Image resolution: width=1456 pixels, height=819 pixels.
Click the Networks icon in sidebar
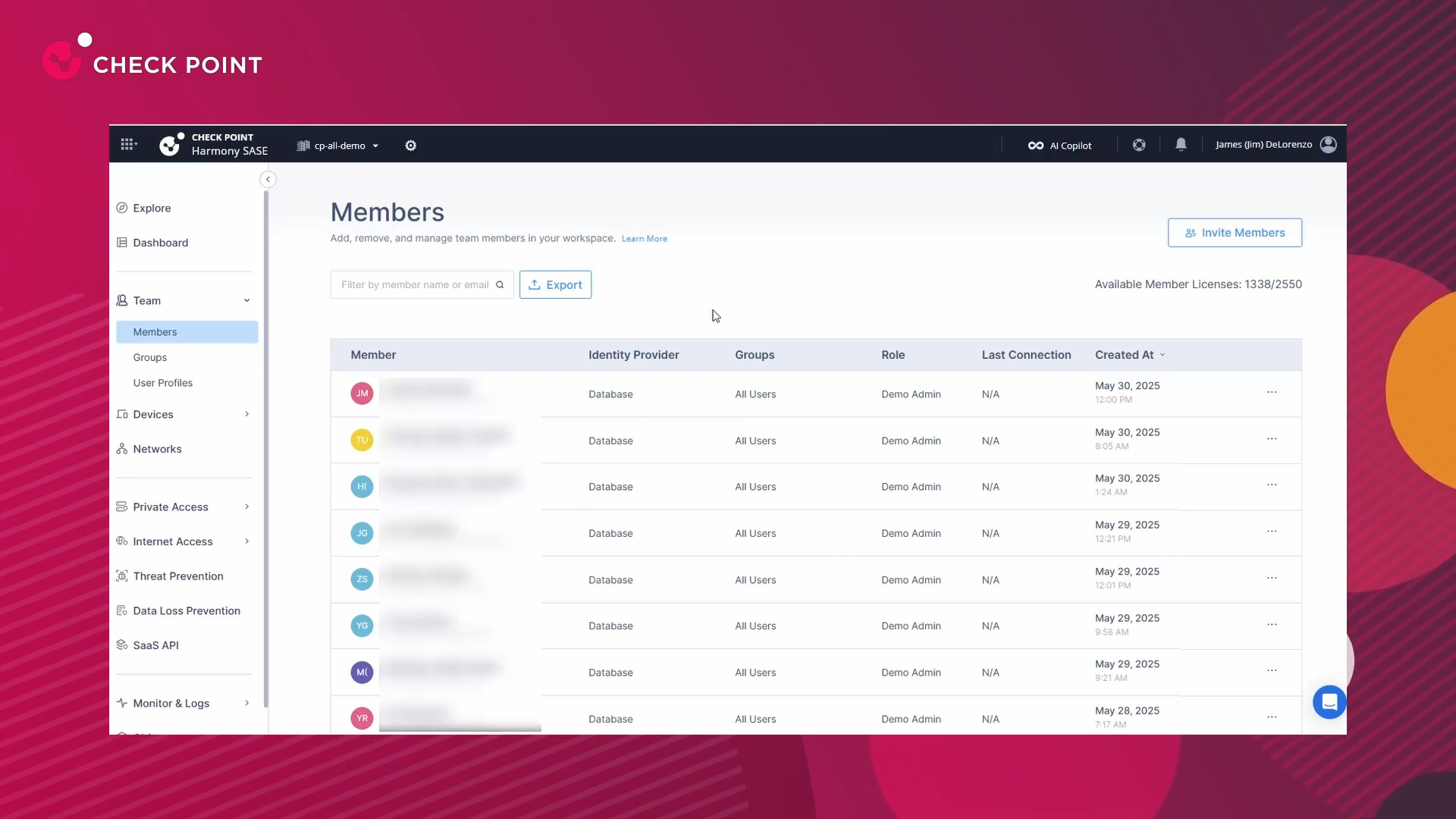tap(121, 449)
